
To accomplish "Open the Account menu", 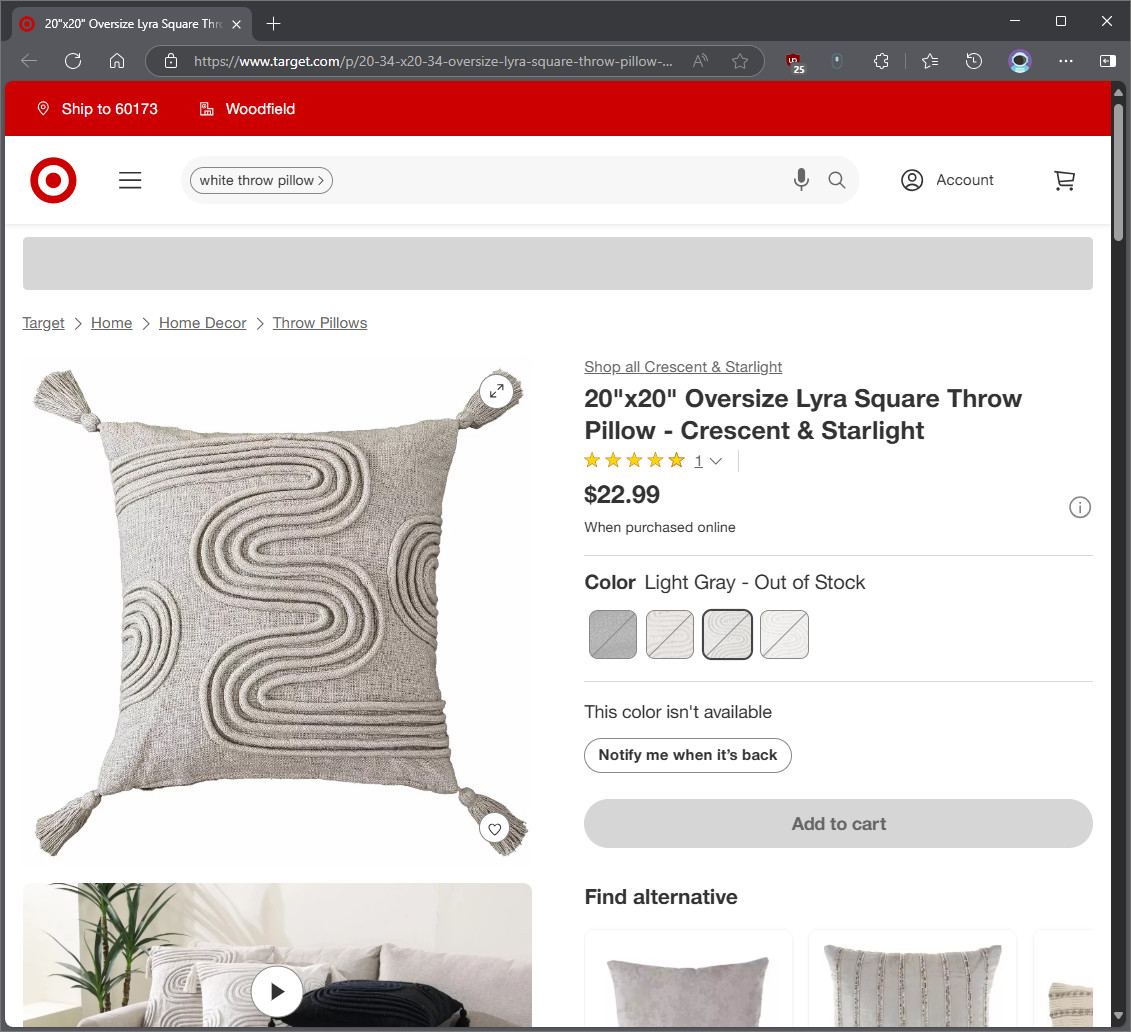I will point(947,180).
